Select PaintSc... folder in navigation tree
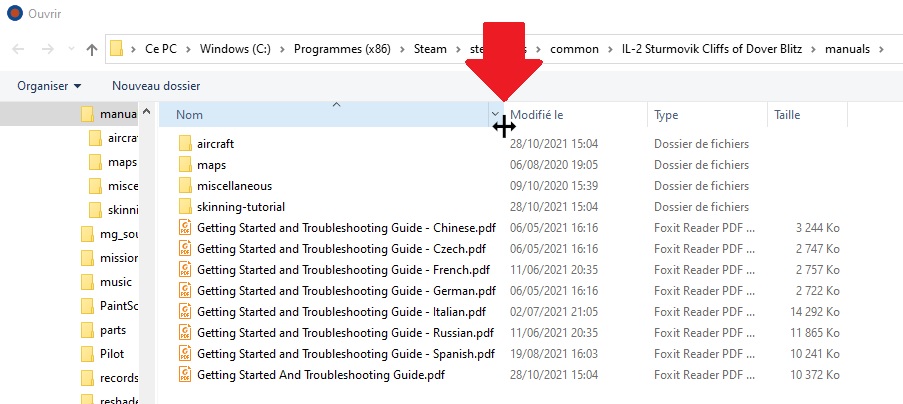903x404 pixels. point(109,306)
